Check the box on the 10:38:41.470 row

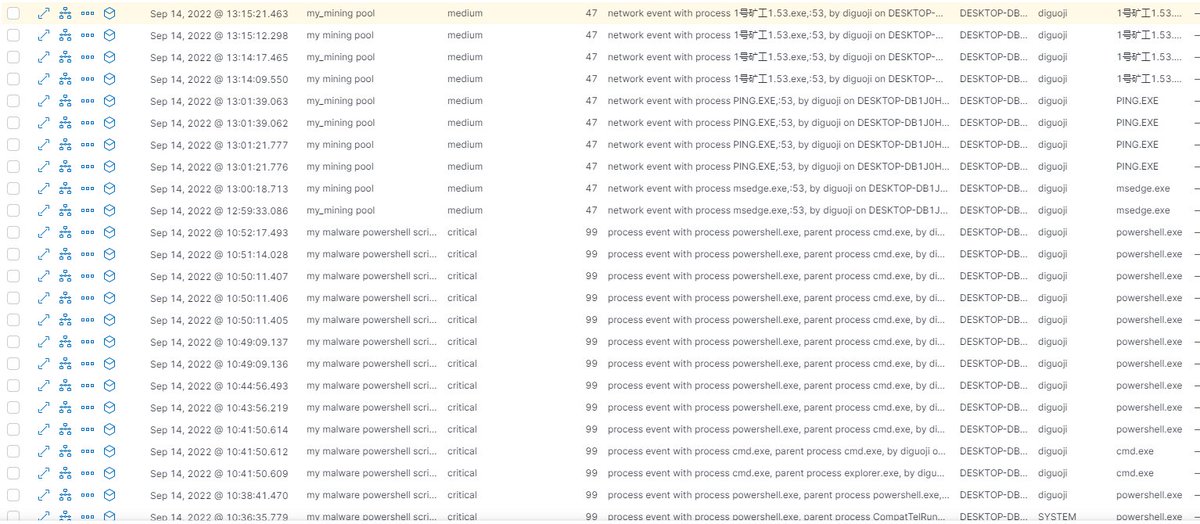tap(13, 495)
